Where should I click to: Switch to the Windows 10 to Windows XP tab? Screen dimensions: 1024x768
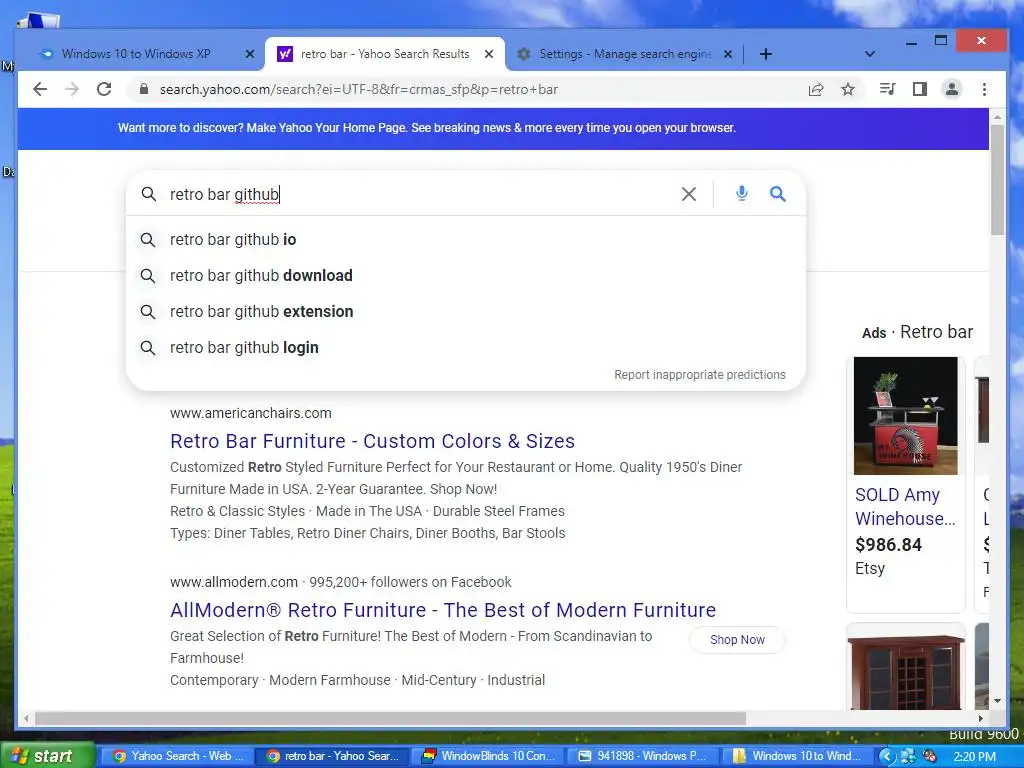[x=136, y=54]
